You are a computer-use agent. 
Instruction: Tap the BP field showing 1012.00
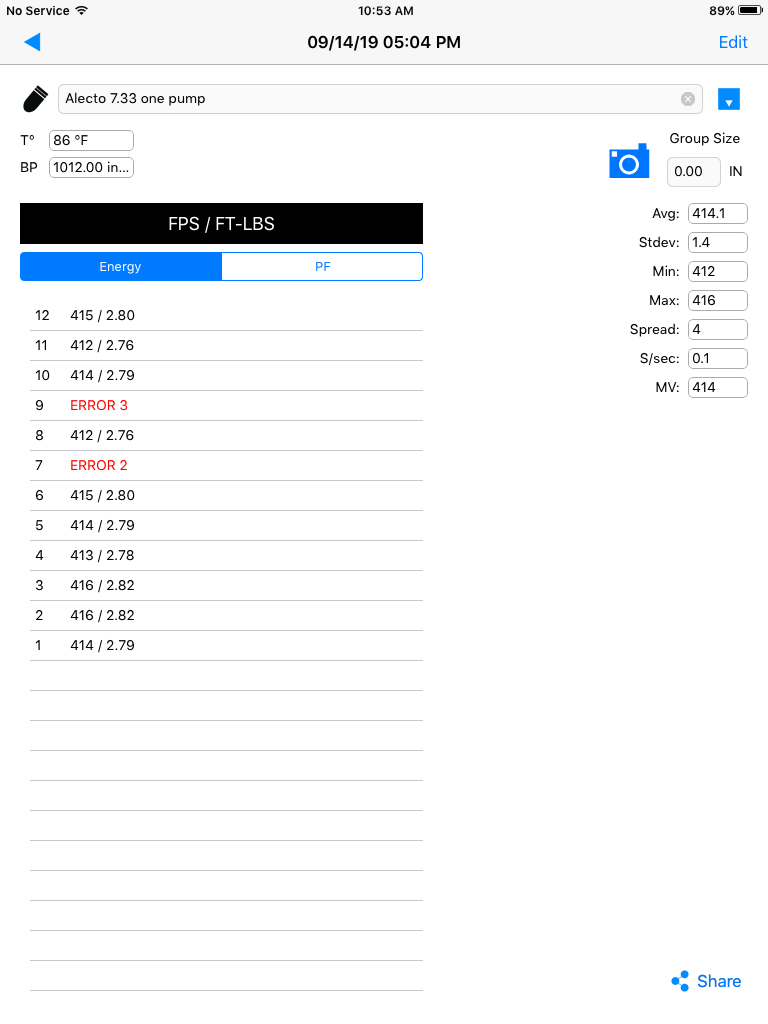click(91, 167)
